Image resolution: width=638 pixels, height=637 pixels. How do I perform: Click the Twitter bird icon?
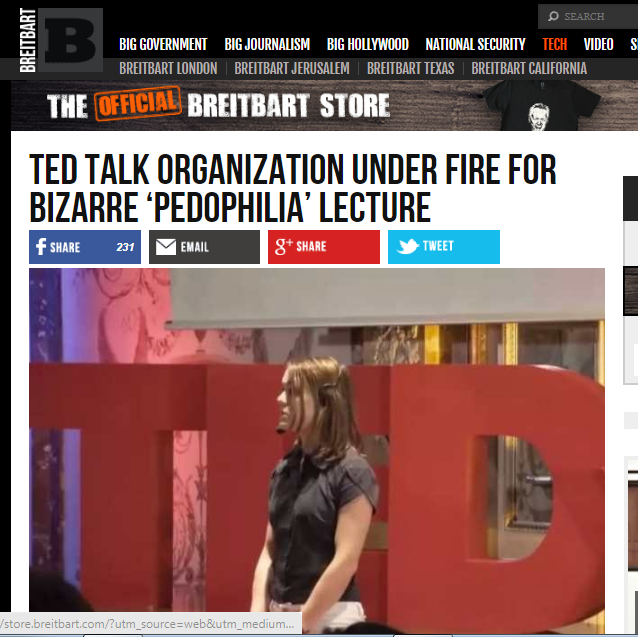coord(407,247)
